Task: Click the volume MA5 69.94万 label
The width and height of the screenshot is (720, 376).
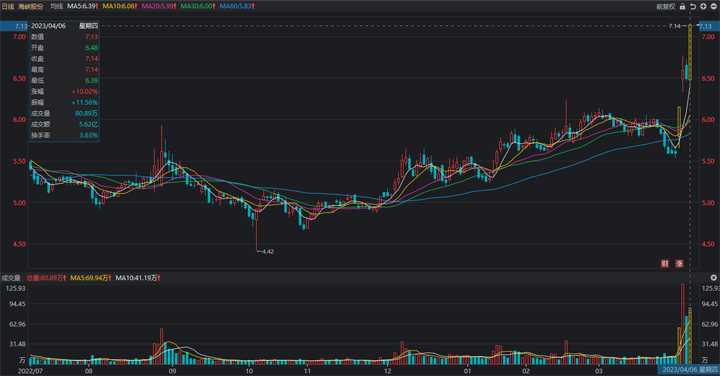Action: tap(91, 278)
